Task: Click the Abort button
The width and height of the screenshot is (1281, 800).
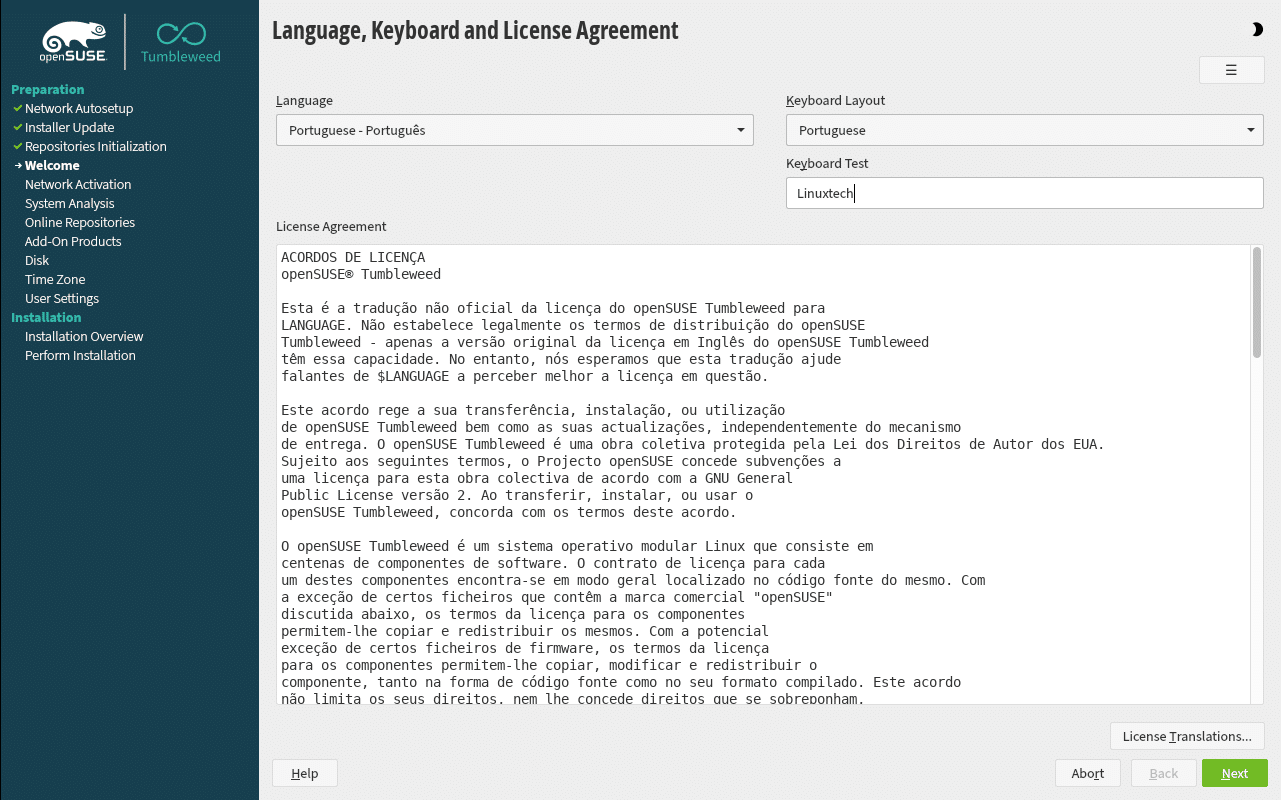Action: [x=1088, y=773]
